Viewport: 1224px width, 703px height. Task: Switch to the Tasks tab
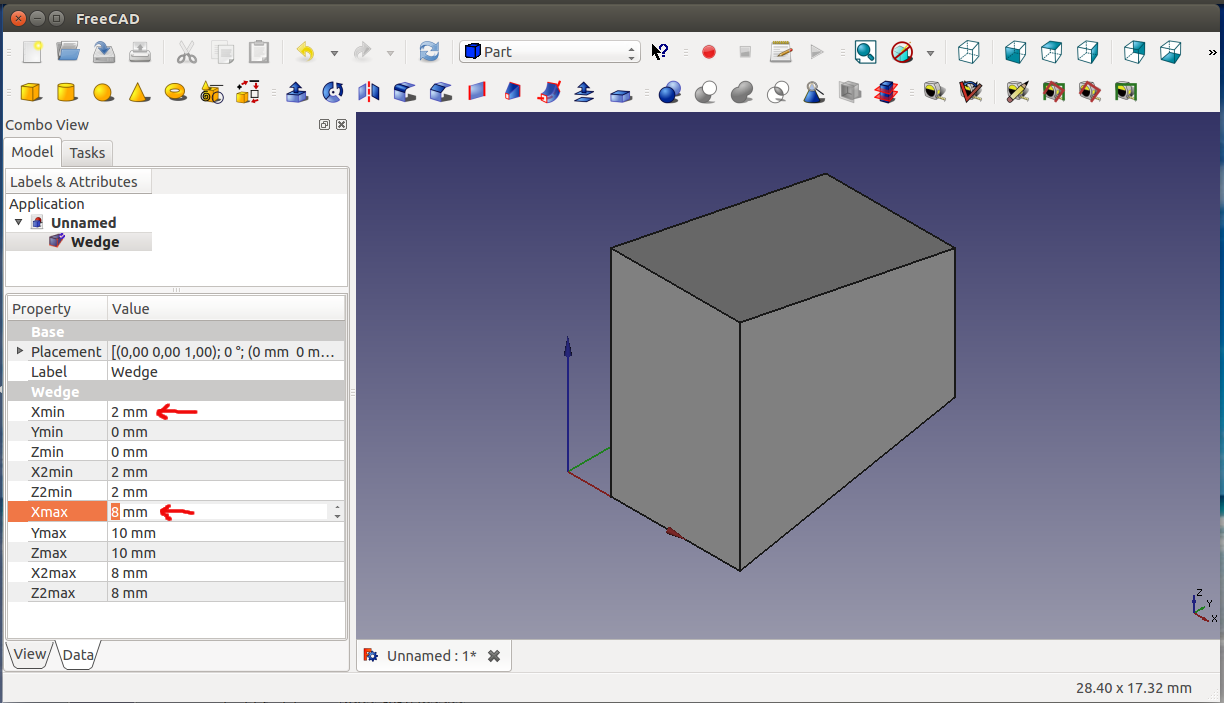click(87, 153)
